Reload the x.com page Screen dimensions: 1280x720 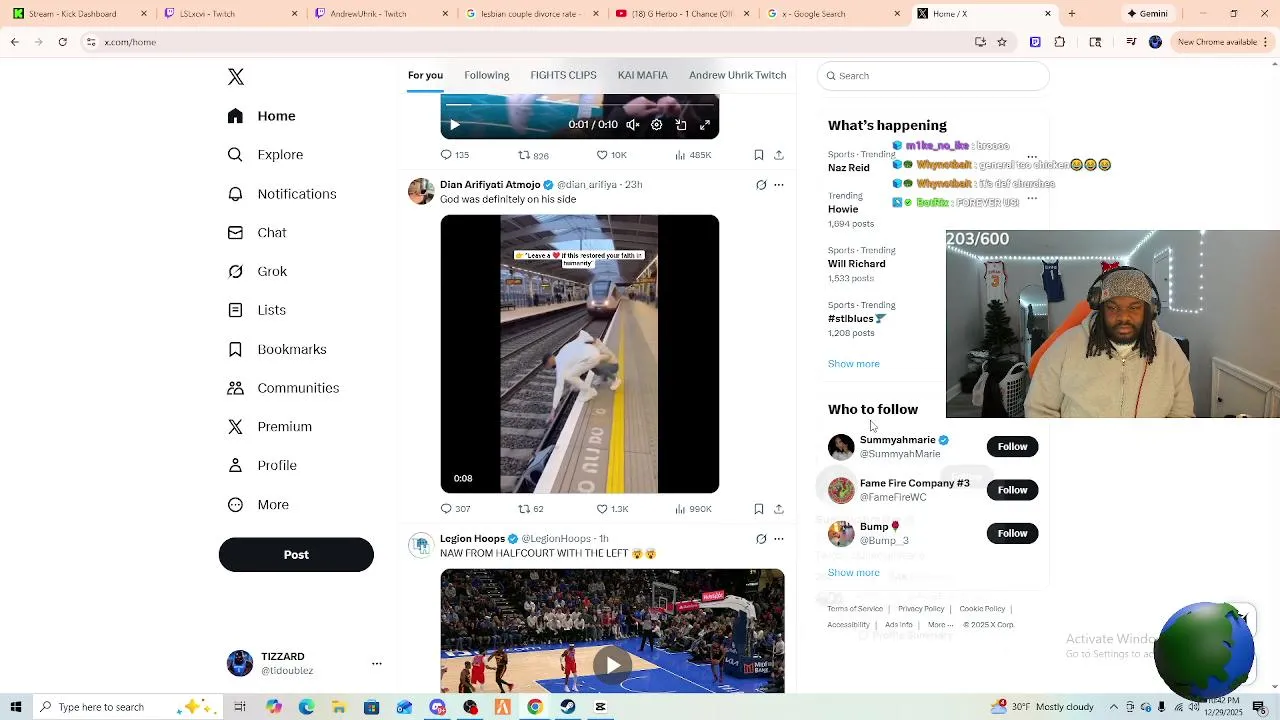coord(62,42)
